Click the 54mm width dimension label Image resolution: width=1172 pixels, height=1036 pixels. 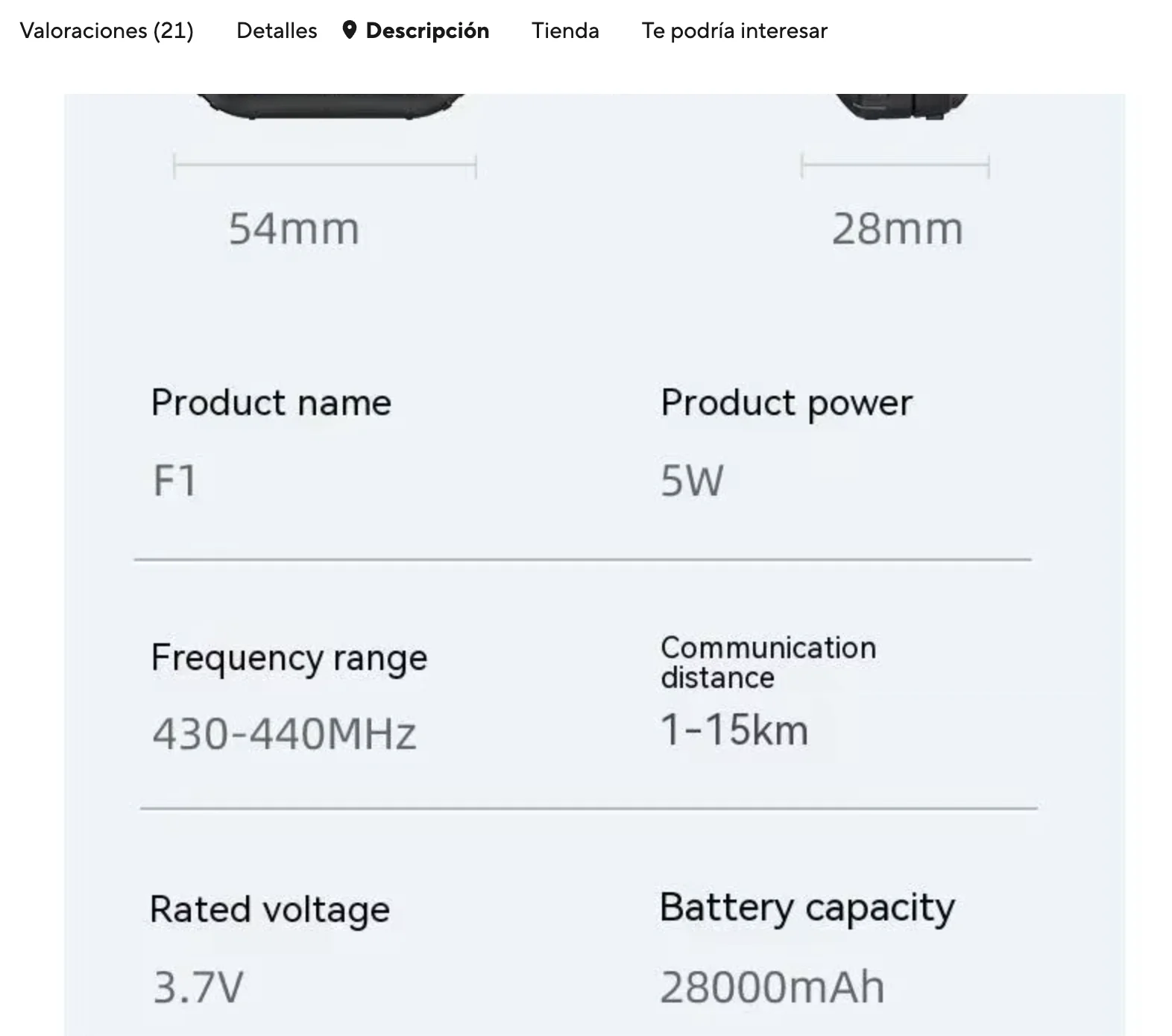[x=294, y=229]
